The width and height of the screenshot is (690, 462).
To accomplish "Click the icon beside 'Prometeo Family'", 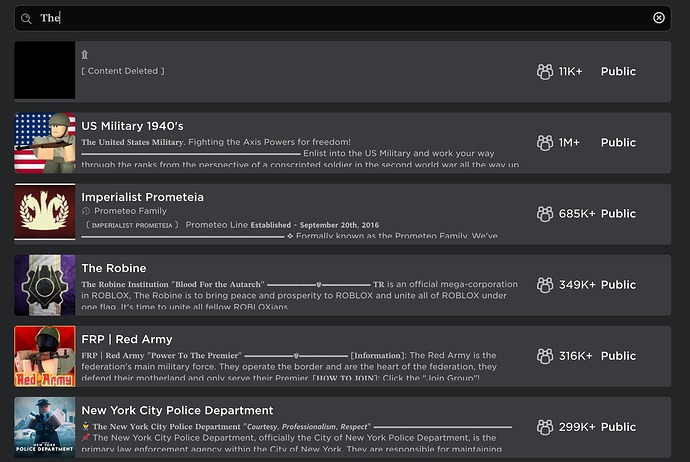I will (86, 211).
